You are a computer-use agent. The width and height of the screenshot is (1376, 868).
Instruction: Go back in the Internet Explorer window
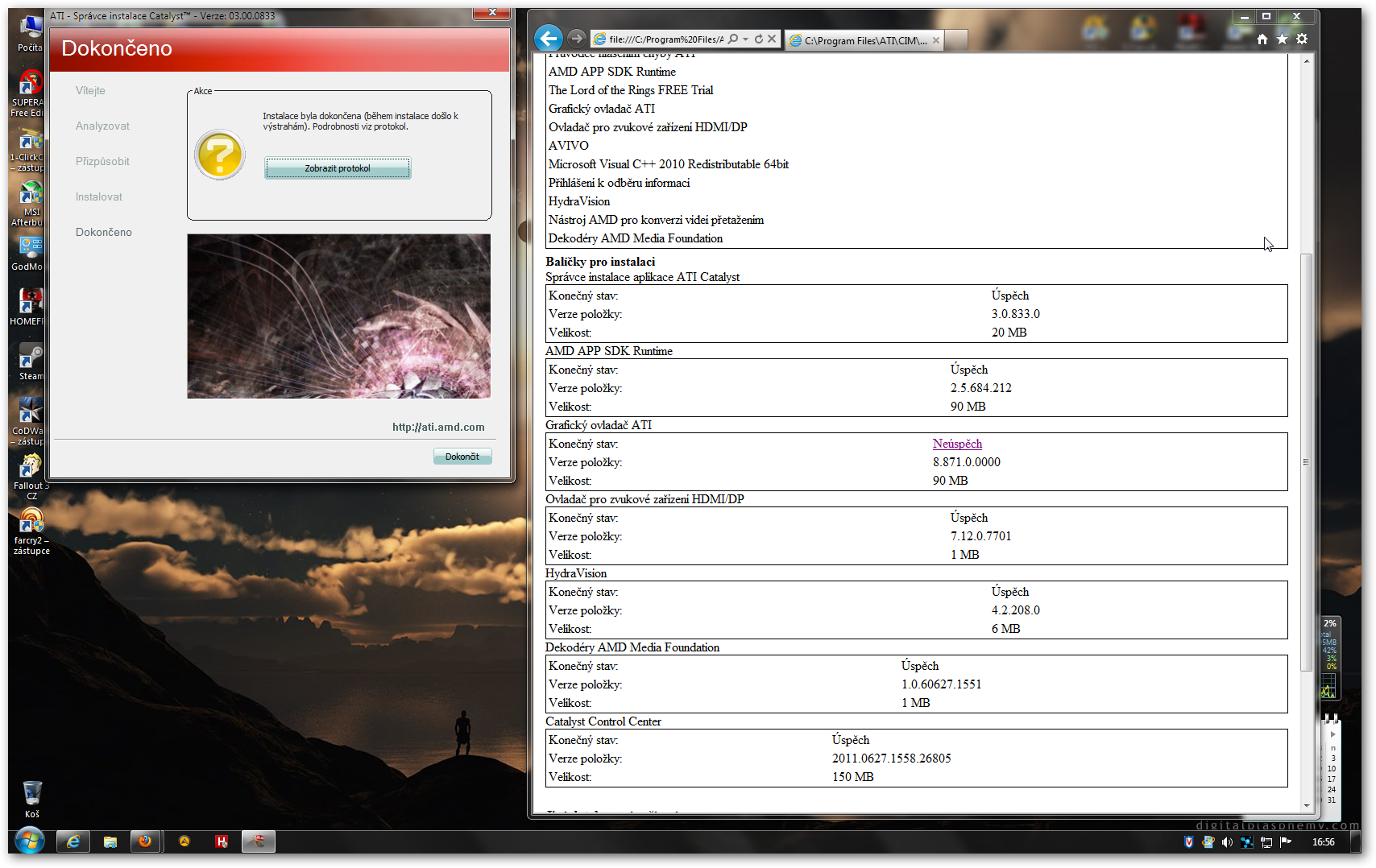tap(549, 38)
